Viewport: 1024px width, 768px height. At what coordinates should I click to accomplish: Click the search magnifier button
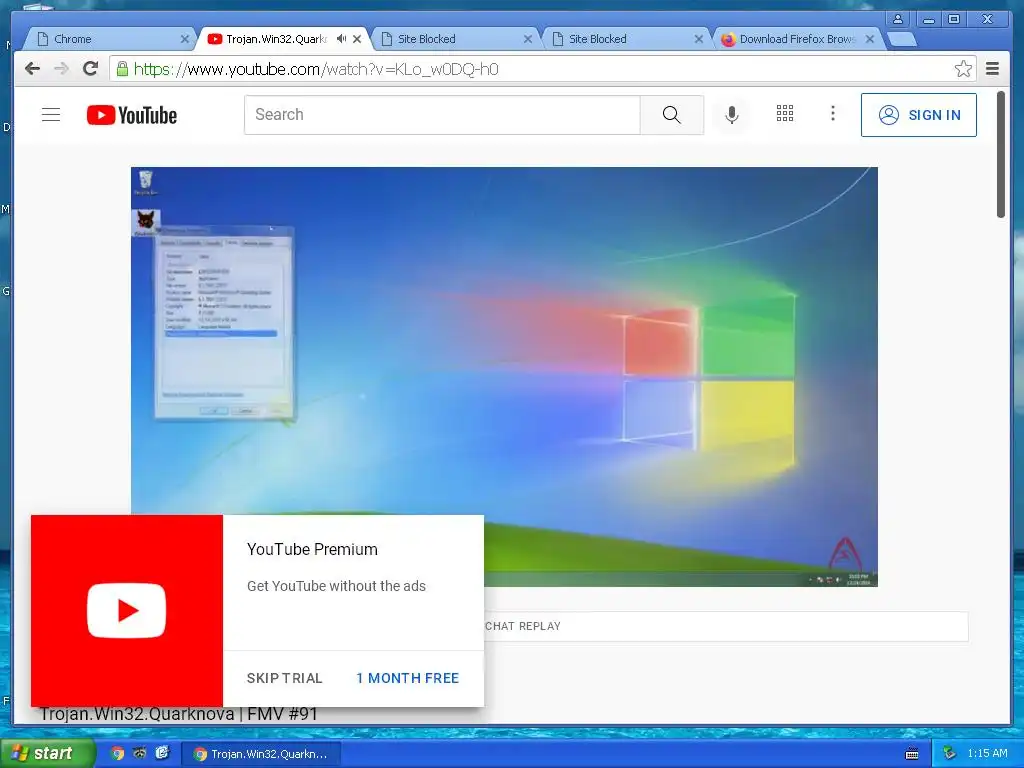(671, 115)
